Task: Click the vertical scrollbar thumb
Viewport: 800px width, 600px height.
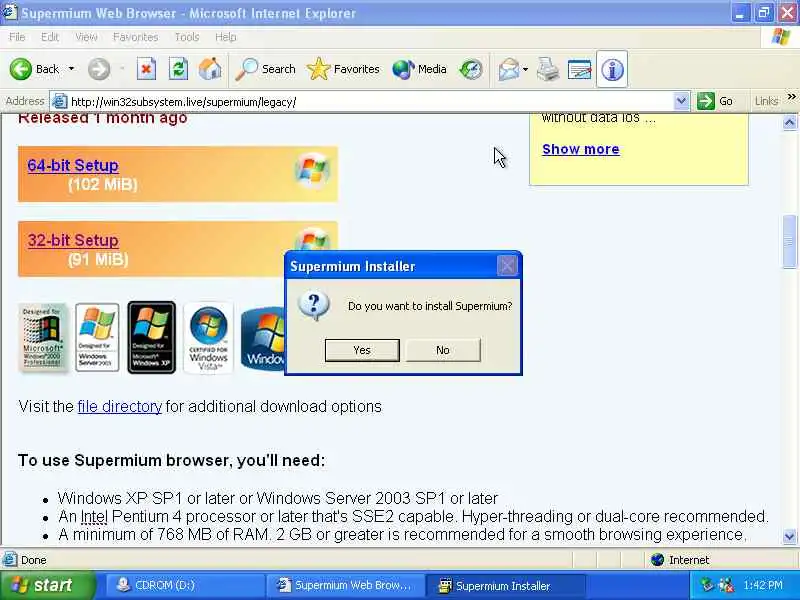Action: pyautogui.click(x=789, y=242)
